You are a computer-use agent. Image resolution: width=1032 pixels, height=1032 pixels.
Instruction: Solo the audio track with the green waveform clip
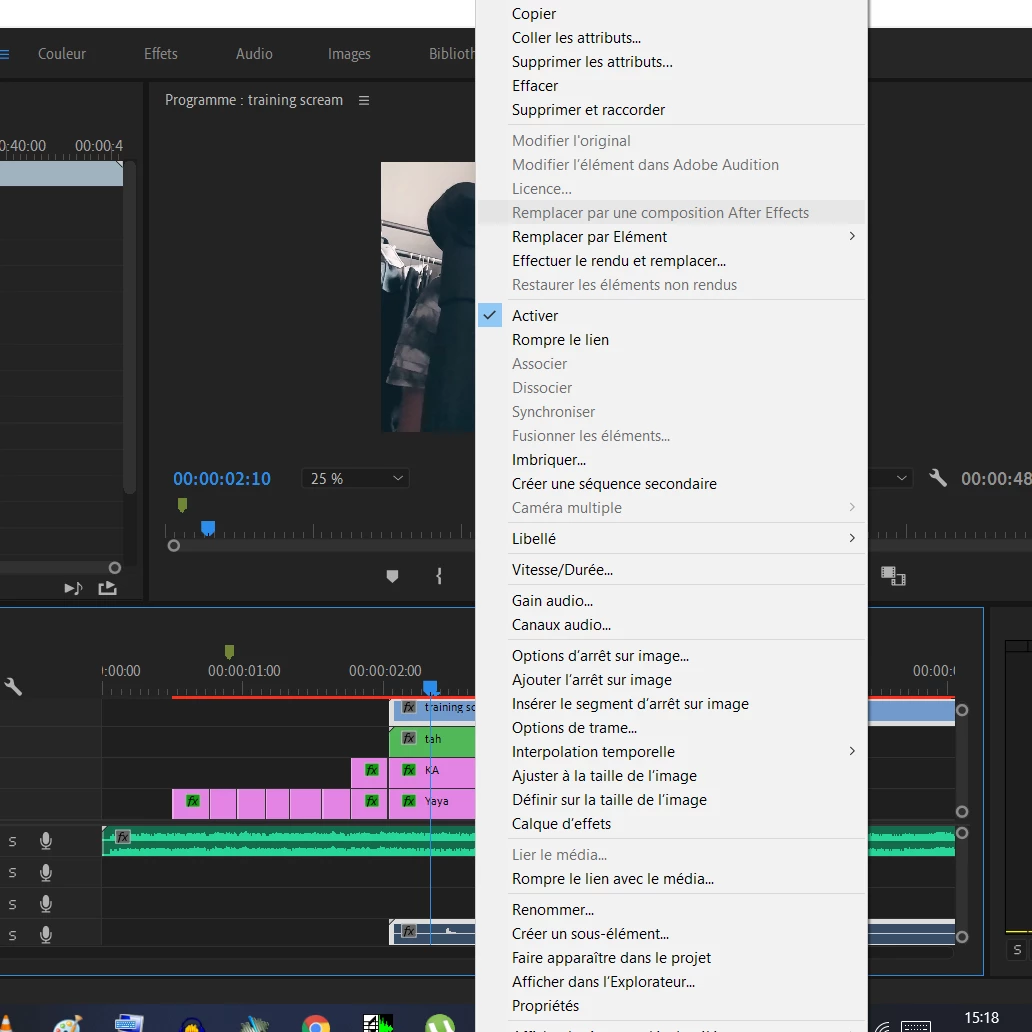pos(12,841)
